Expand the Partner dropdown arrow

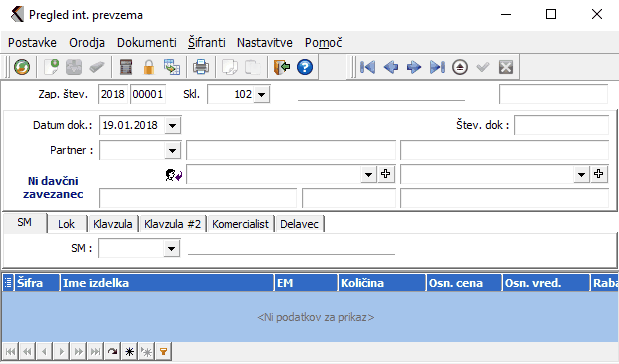tap(172, 150)
